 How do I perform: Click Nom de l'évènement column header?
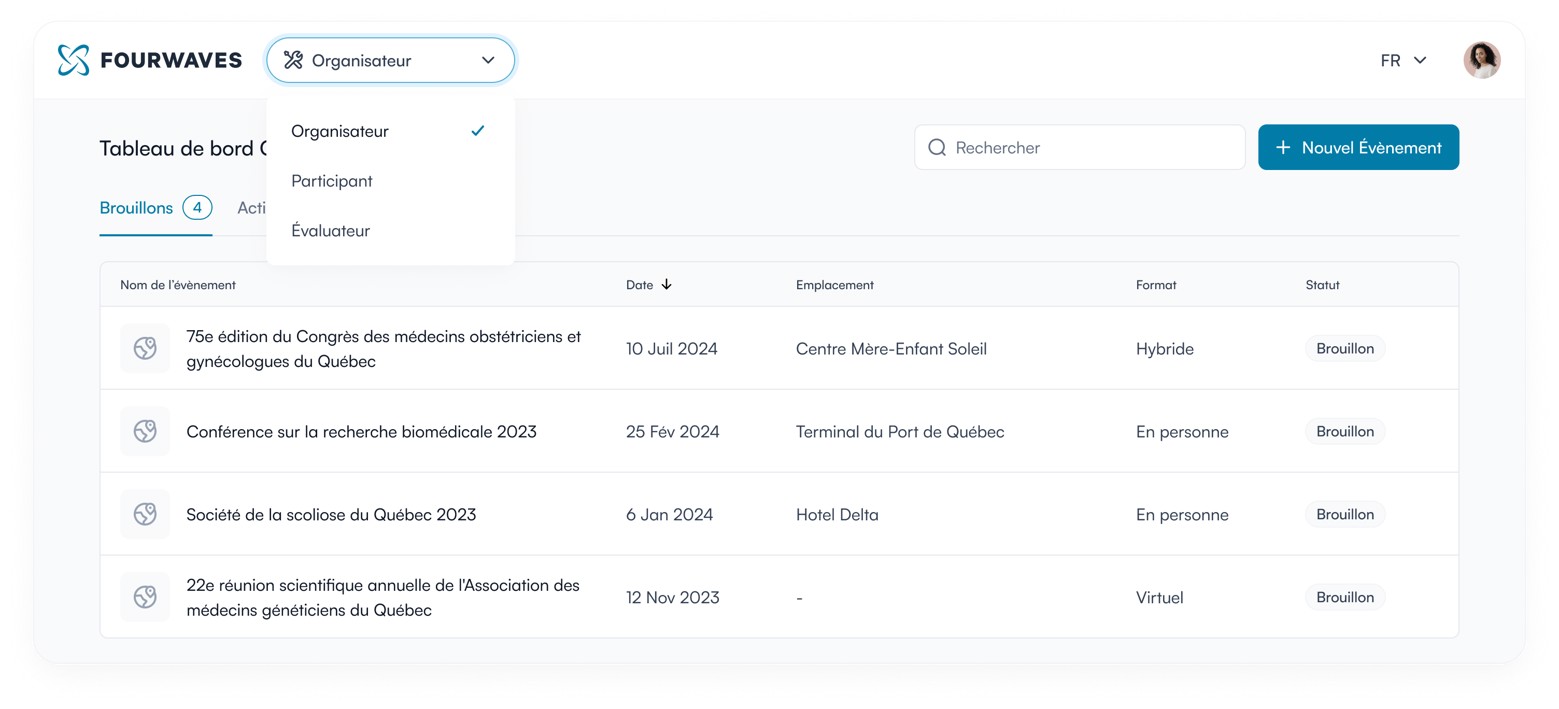click(x=178, y=285)
